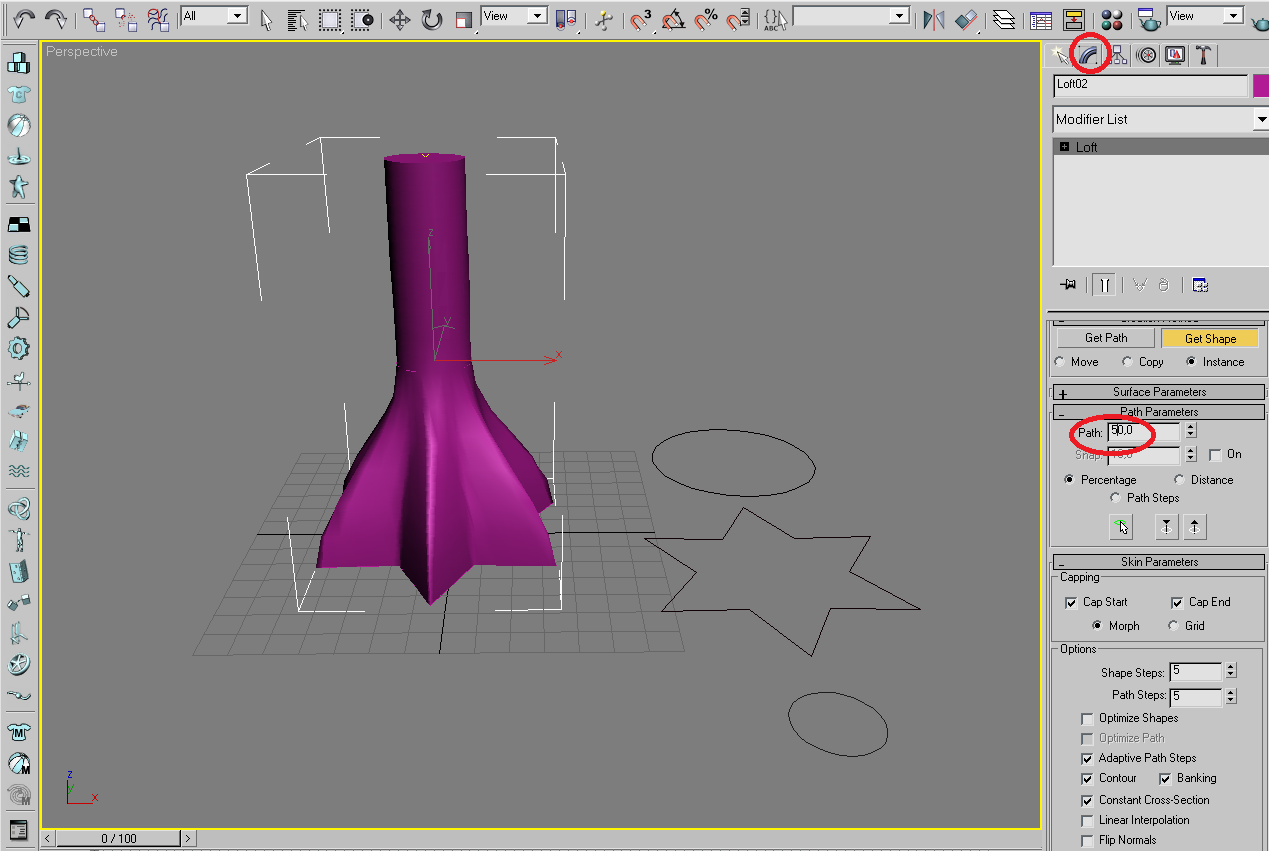Click the Pick Shape arrow button
Screen dimensions: 1269x851
[1121, 526]
